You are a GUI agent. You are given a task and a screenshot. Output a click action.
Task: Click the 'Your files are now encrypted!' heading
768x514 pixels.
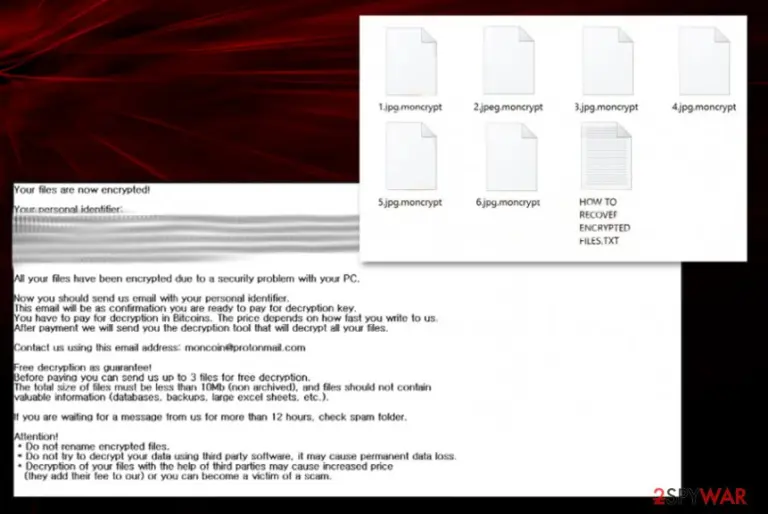(x=82, y=190)
